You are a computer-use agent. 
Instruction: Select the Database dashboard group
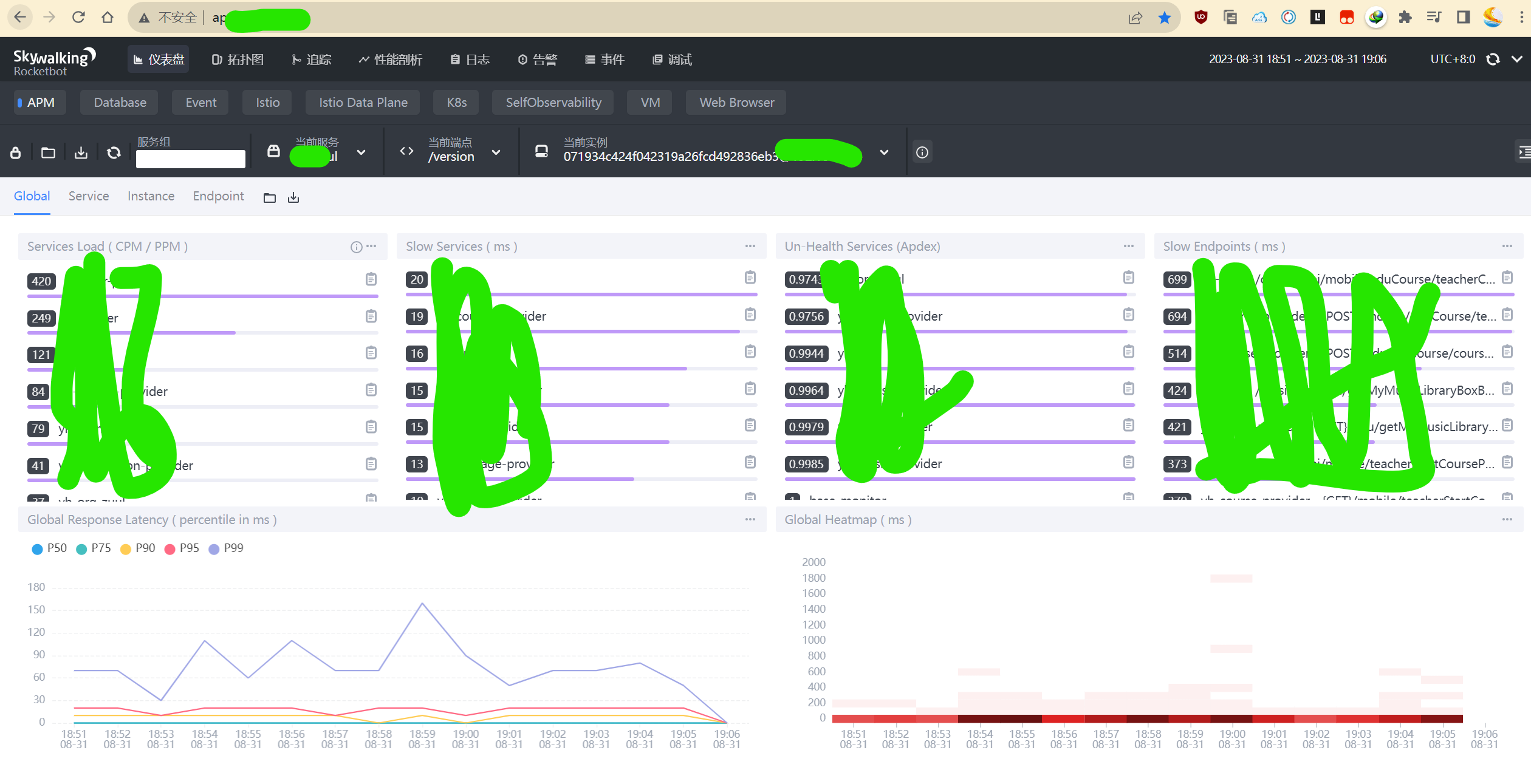[120, 103]
